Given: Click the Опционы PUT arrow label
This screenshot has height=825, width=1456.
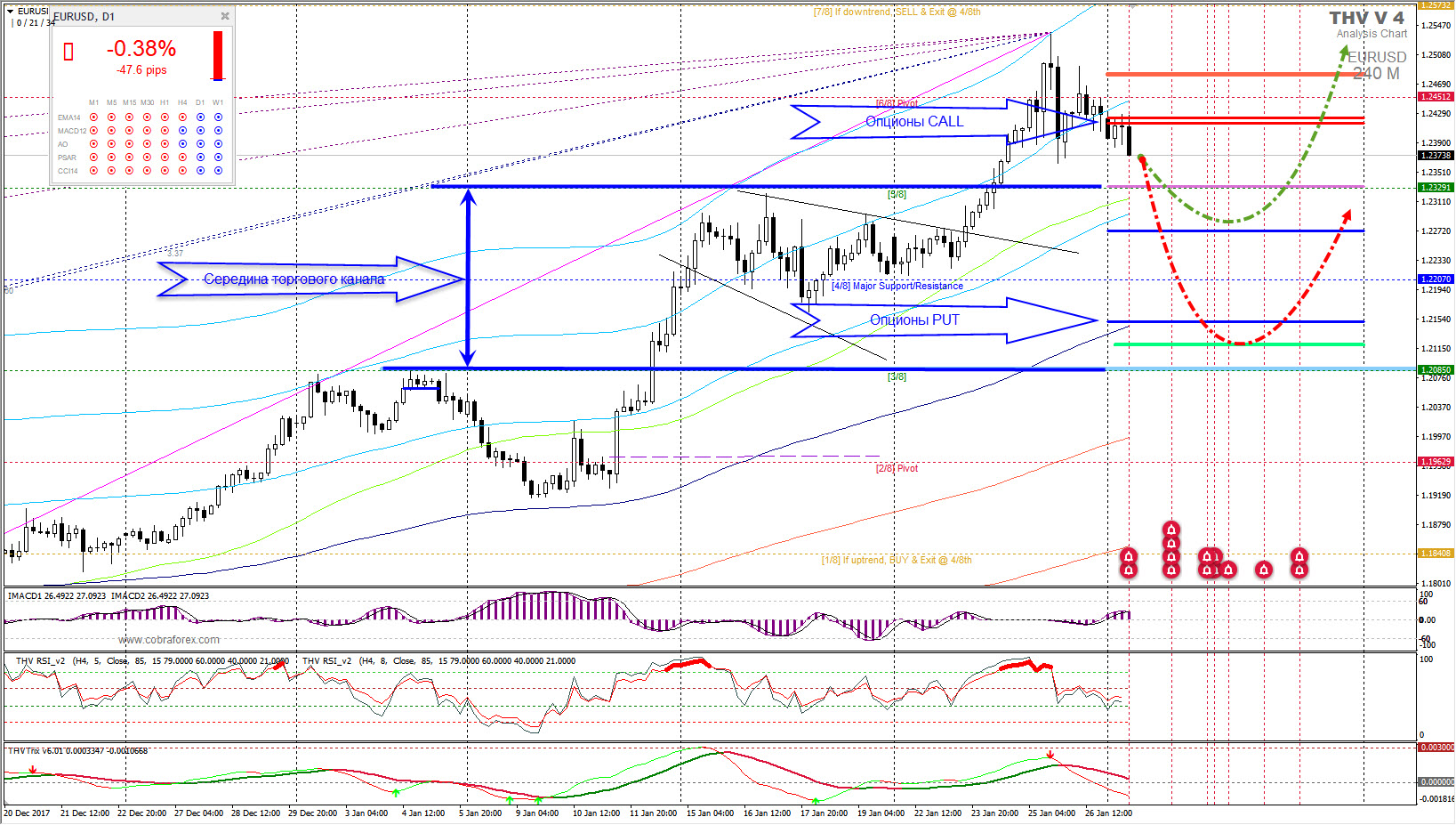Looking at the screenshot, I should (x=914, y=320).
